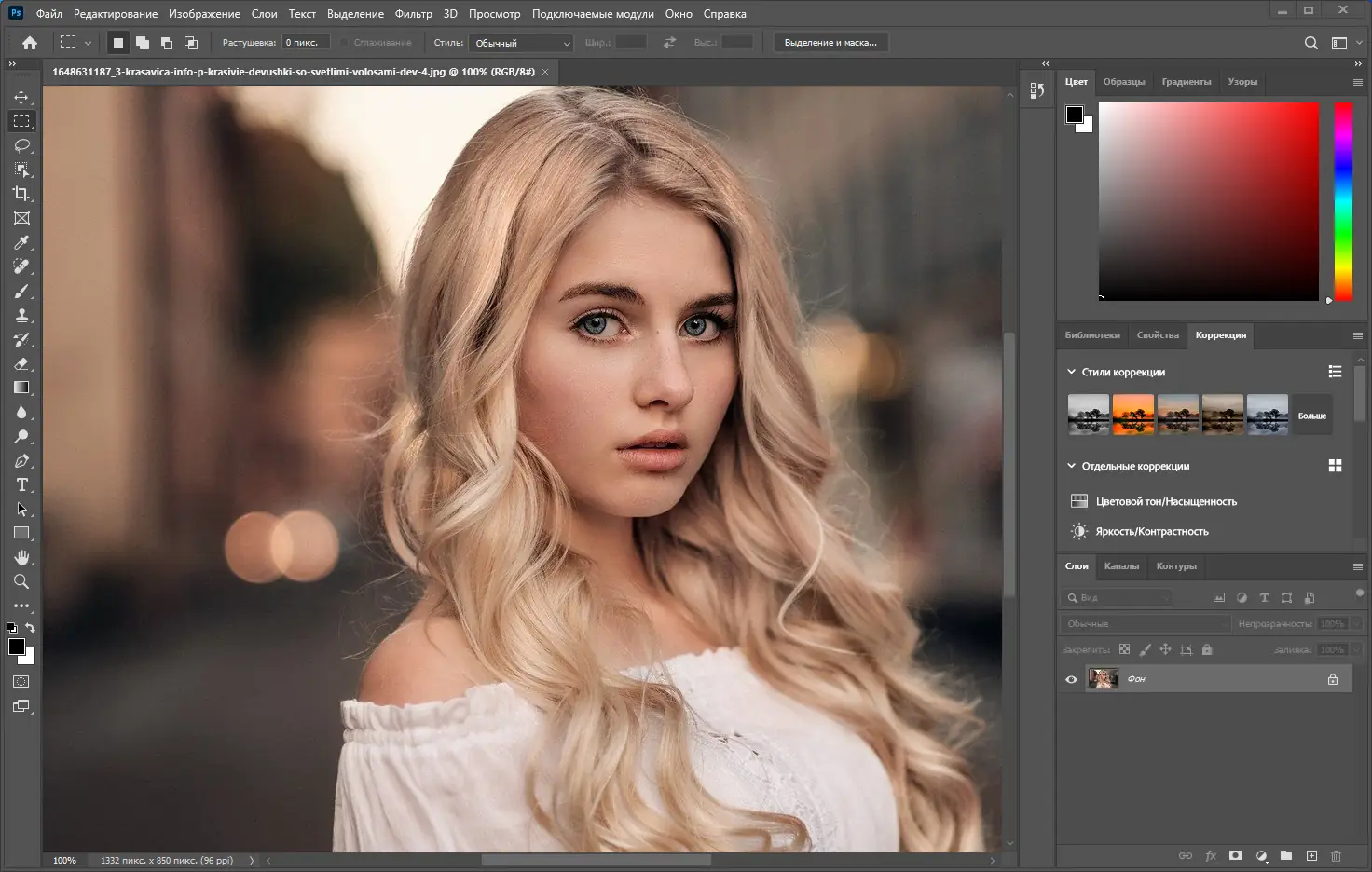The width and height of the screenshot is (1372, 872).
Task: Select the Horizontal Type tool
Action: click(x=21, y=484)
